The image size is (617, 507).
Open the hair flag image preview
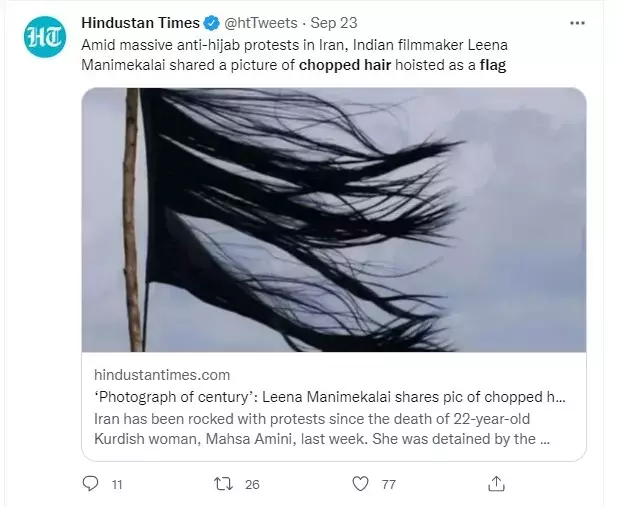334,220
